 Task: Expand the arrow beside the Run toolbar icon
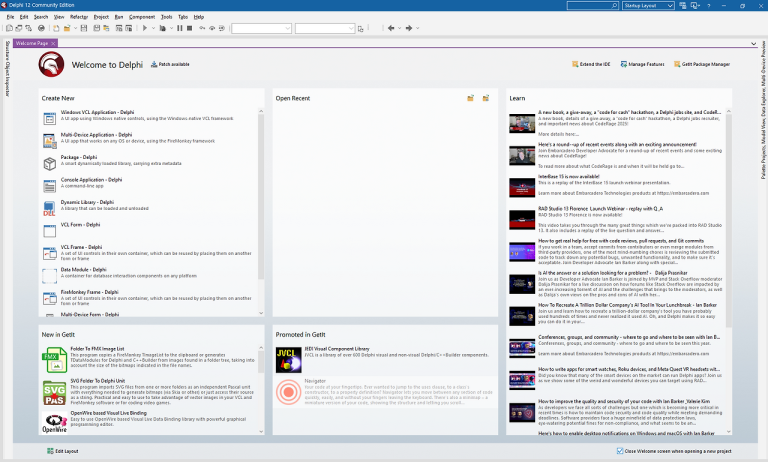[x=153, y=28]
